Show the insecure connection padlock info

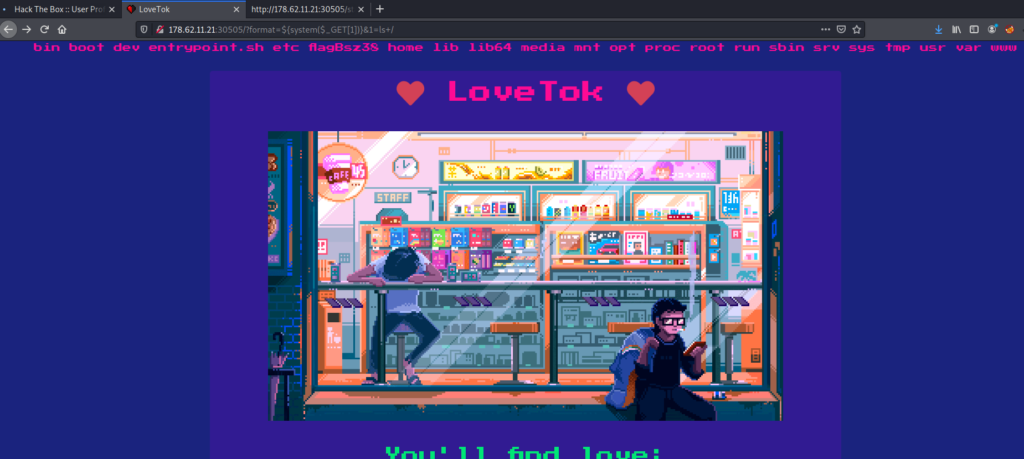[159, 29]
